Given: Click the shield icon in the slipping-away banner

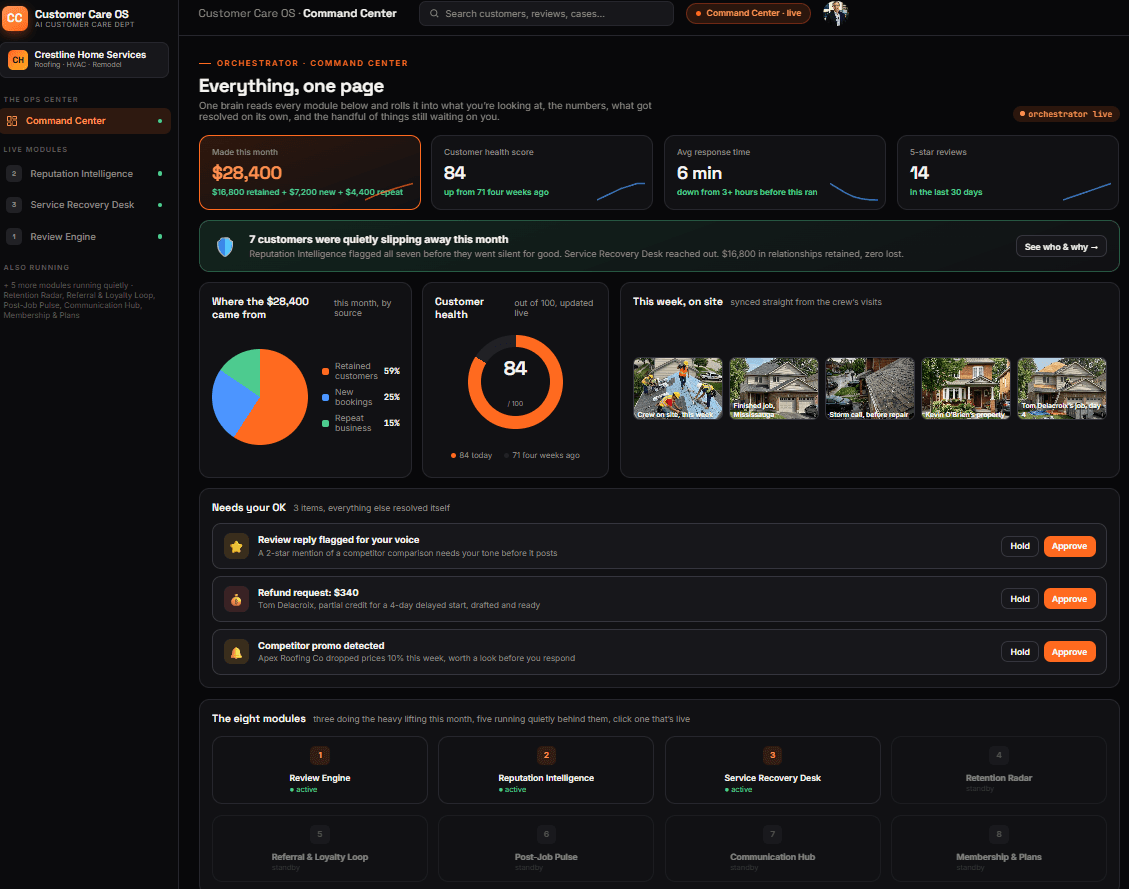Looking at the screenshot, I should click(x=225, y=247).
